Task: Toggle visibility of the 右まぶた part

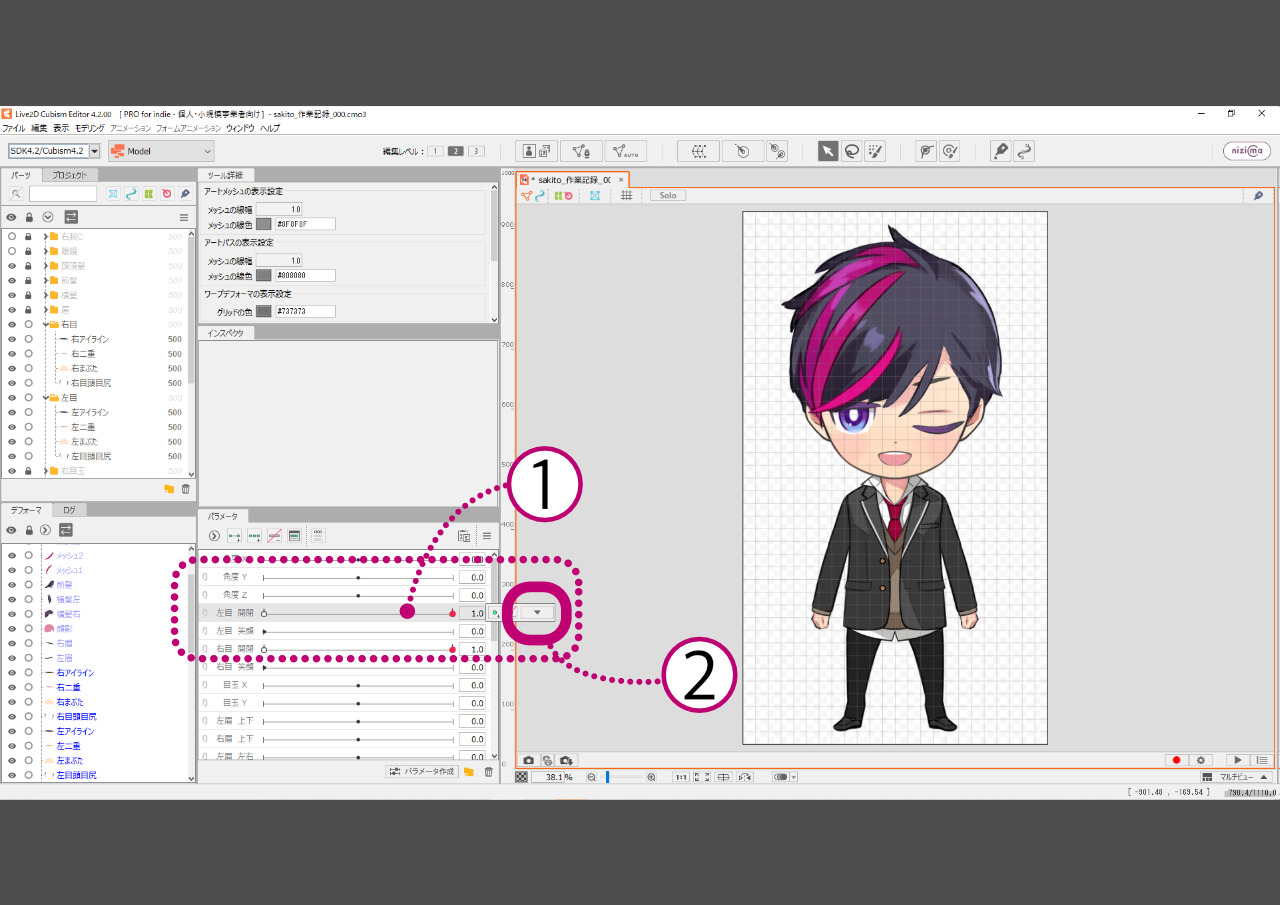Action: pos(12,368)
